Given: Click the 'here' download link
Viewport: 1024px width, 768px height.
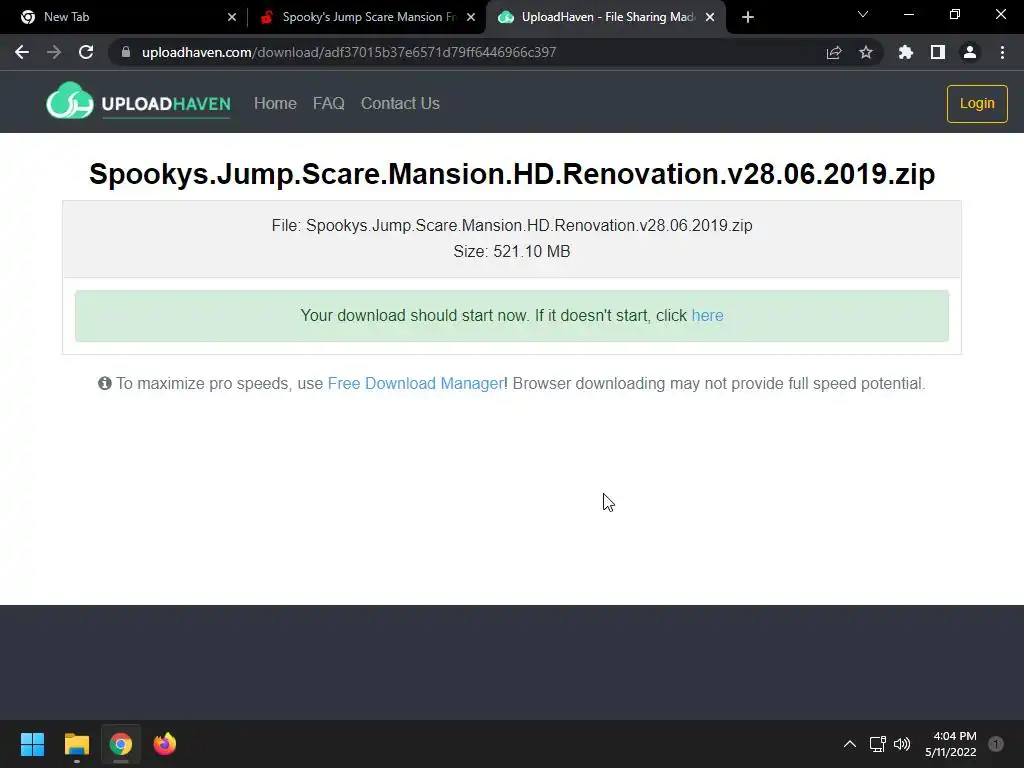Looking at the screenshot, I should tap(707, 315).
